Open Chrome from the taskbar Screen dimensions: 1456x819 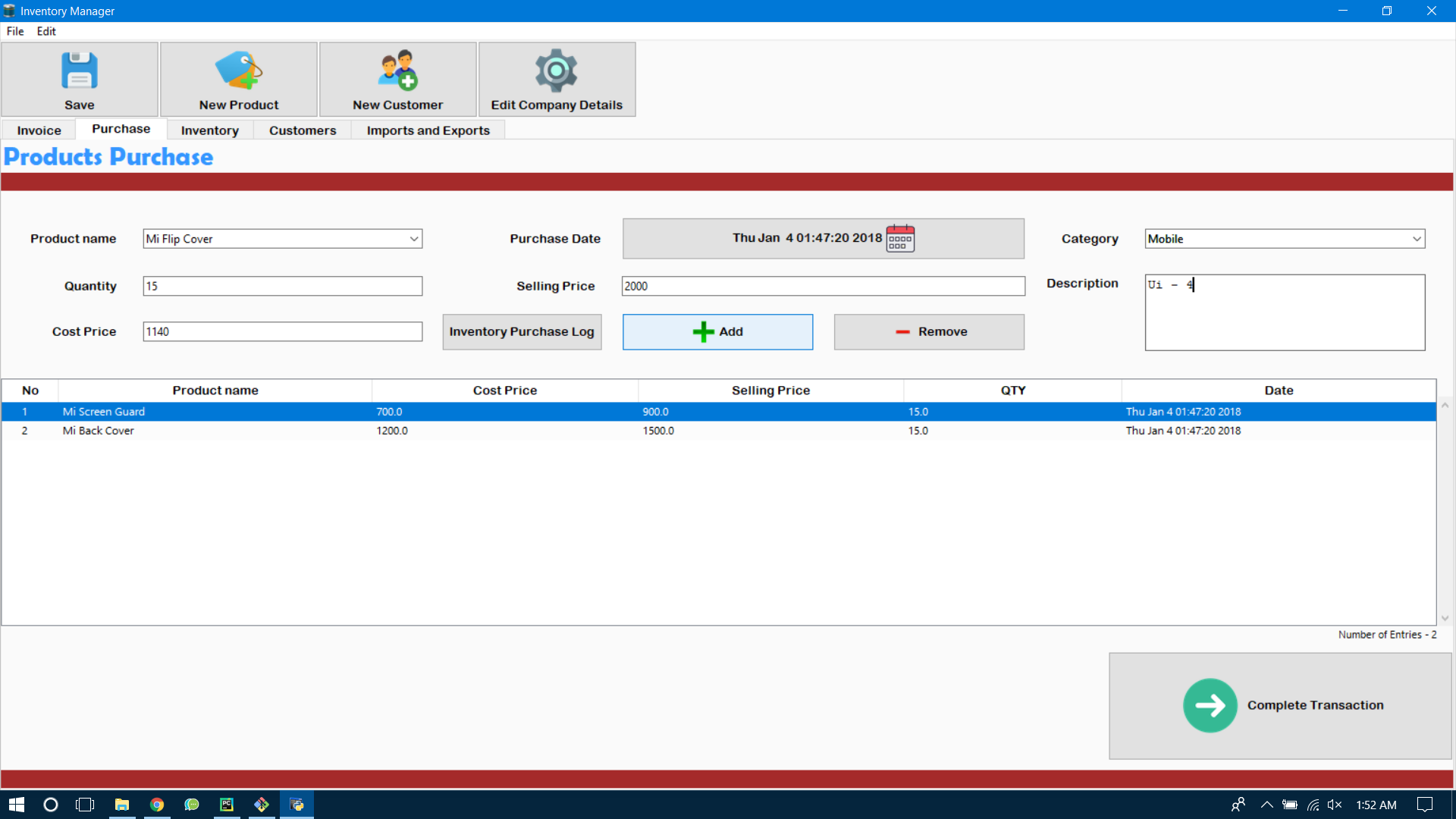[x=157, y=805]
